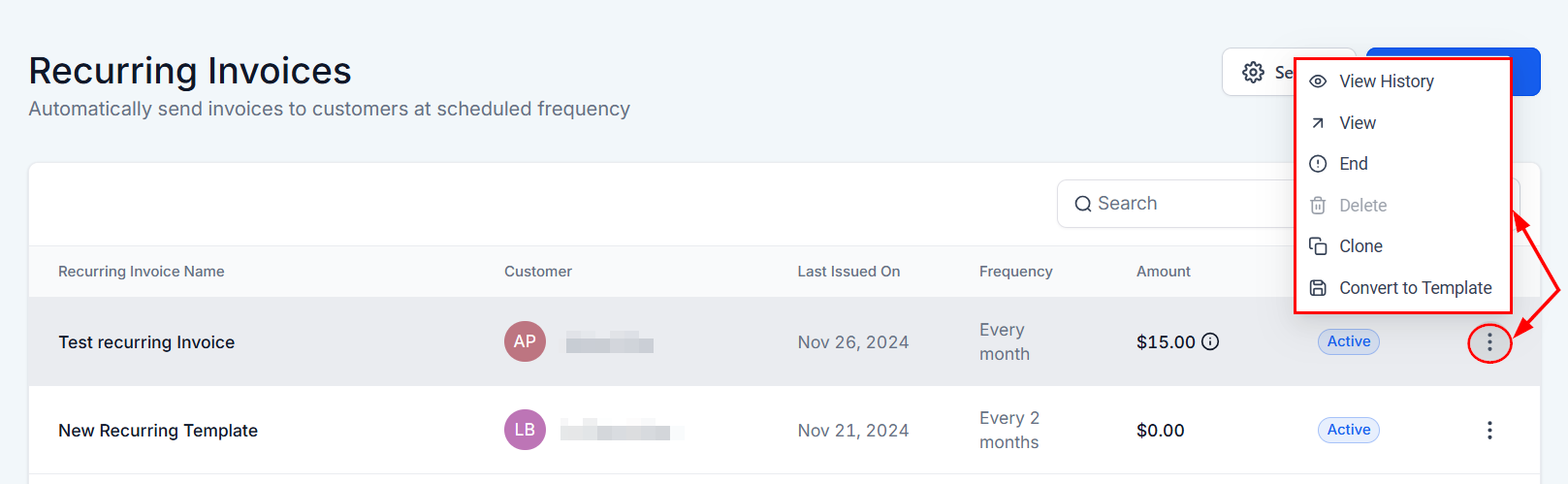
Task: Choose Convert to Template option
Action: pyautogui.click(x=1415, y=288)
